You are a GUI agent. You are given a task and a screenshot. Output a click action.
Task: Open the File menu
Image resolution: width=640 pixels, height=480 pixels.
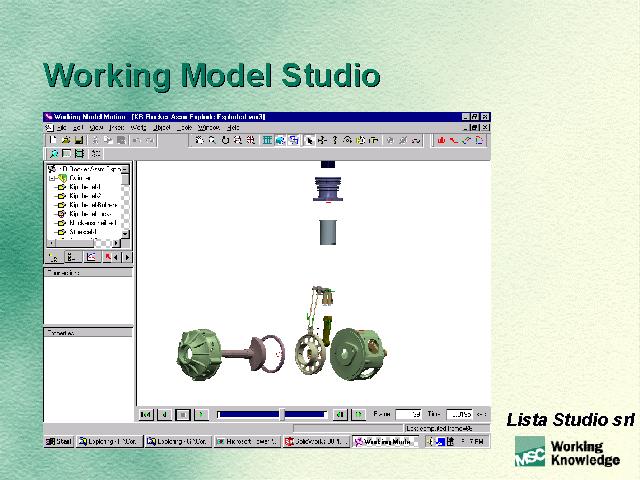coord(62,127)
